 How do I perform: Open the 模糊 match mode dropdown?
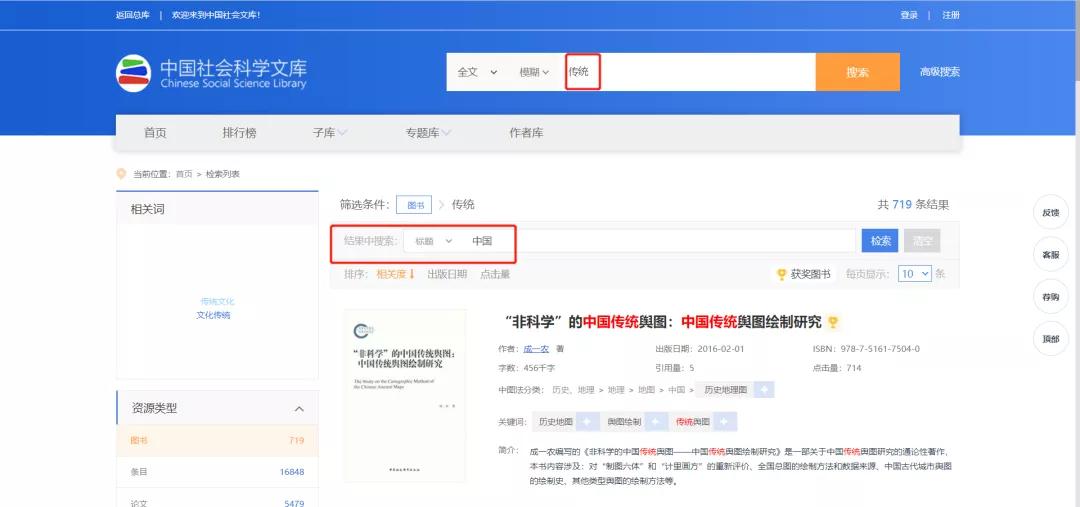pyautogui.click(x=534, y=72)
